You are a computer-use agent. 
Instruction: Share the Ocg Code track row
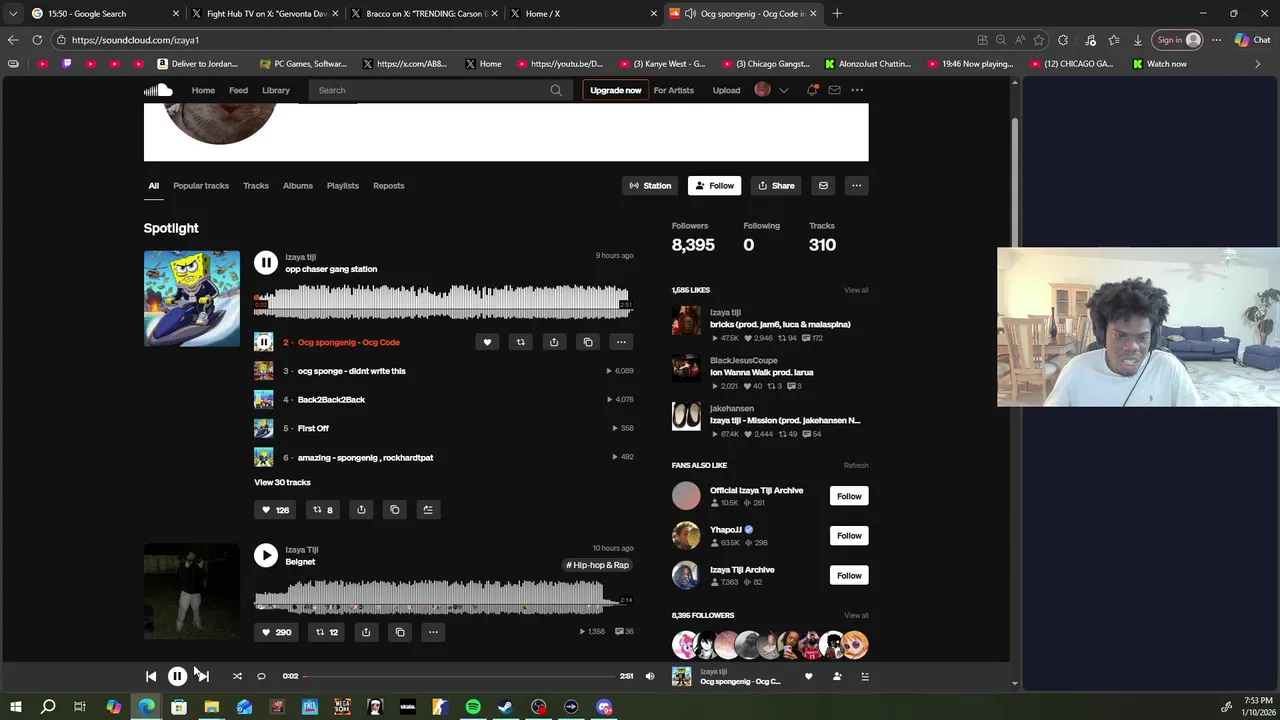pyautogui.click(x=554, y=342)
